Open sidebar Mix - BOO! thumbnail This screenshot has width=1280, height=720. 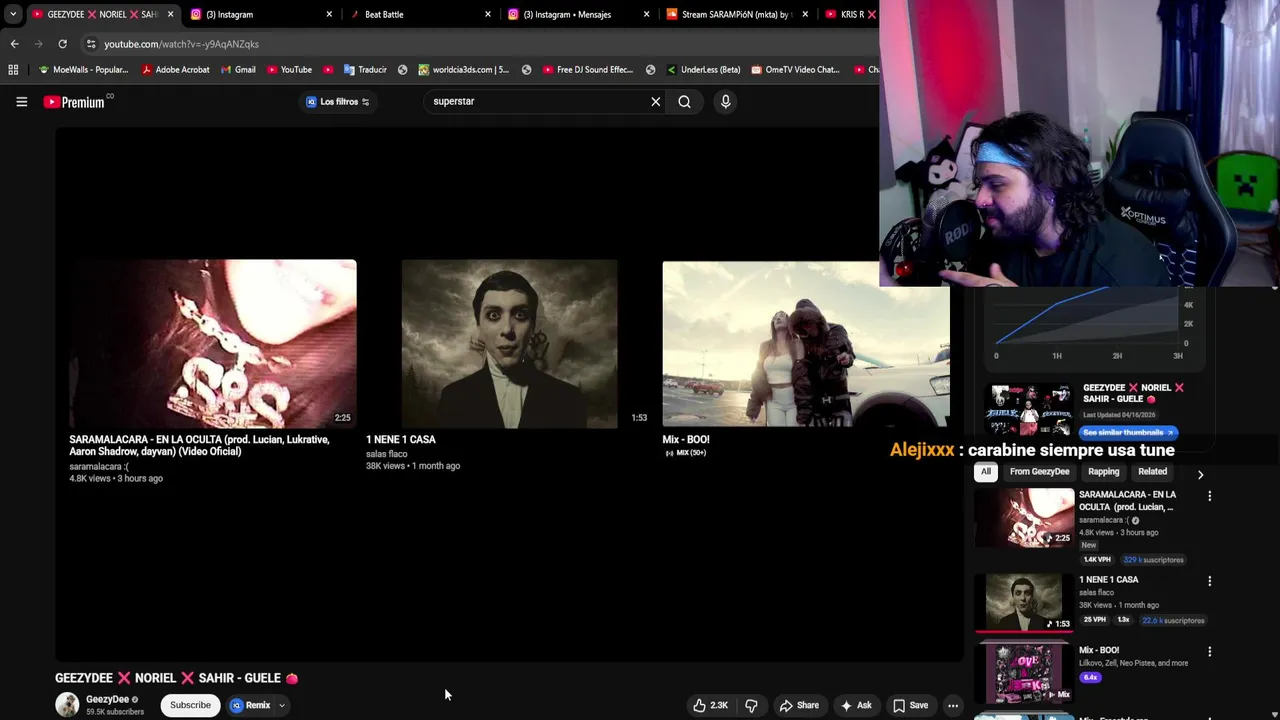[x=1024, y=672]
